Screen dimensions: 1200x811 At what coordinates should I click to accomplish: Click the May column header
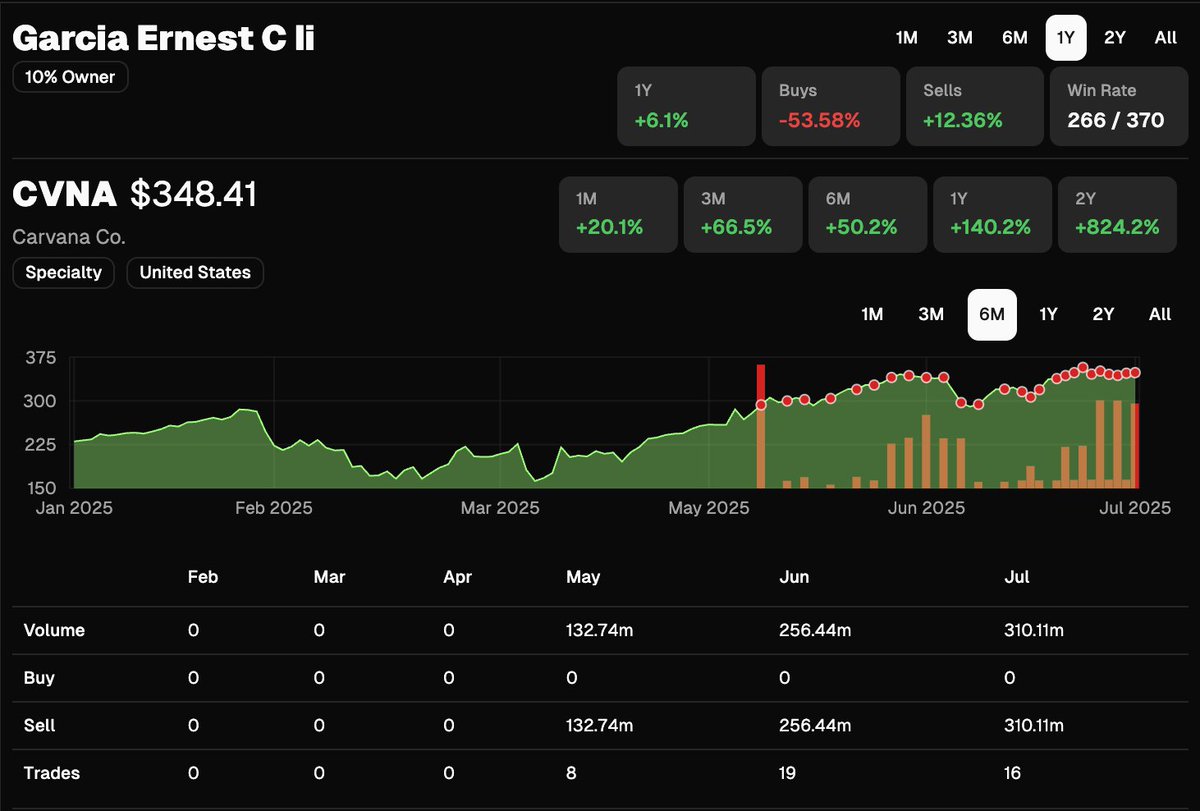click(x=583, y=577)
